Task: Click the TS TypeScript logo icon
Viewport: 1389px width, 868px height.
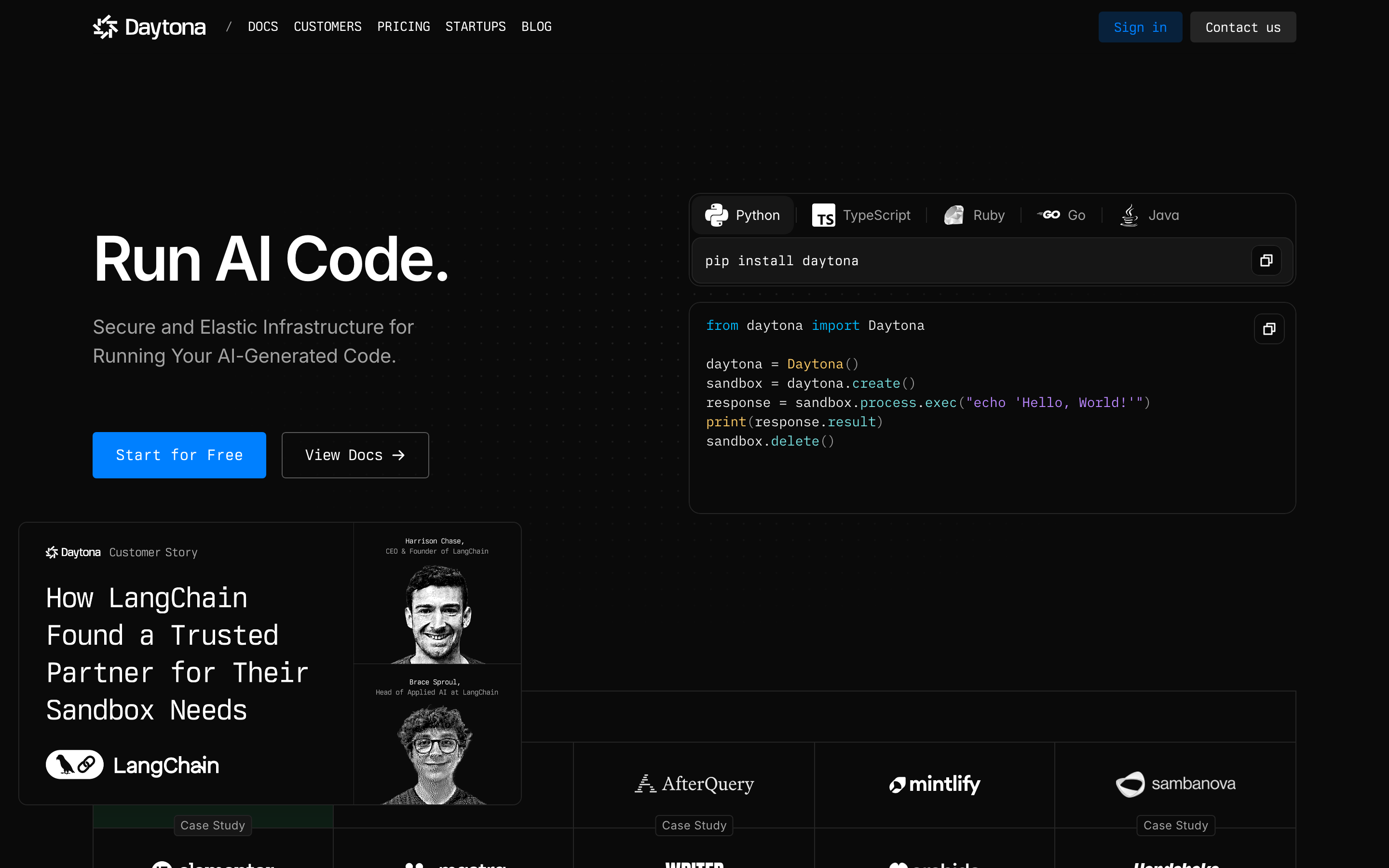Action: pos(824,215)
